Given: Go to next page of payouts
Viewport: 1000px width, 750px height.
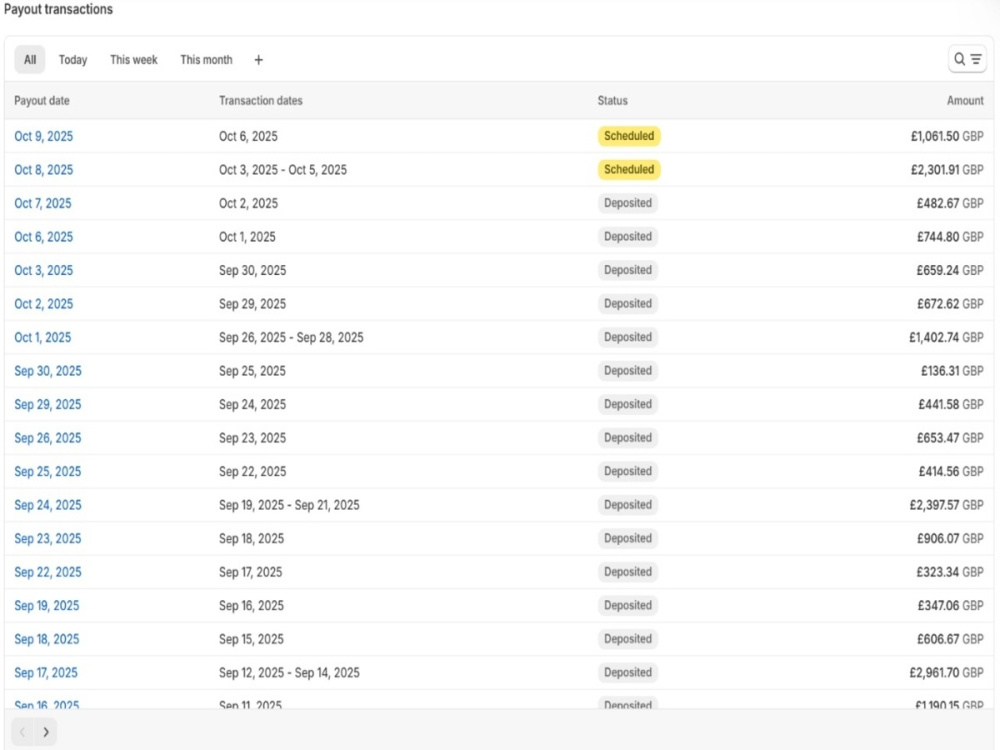Looking at the screenshot, I should click(46, 732).
